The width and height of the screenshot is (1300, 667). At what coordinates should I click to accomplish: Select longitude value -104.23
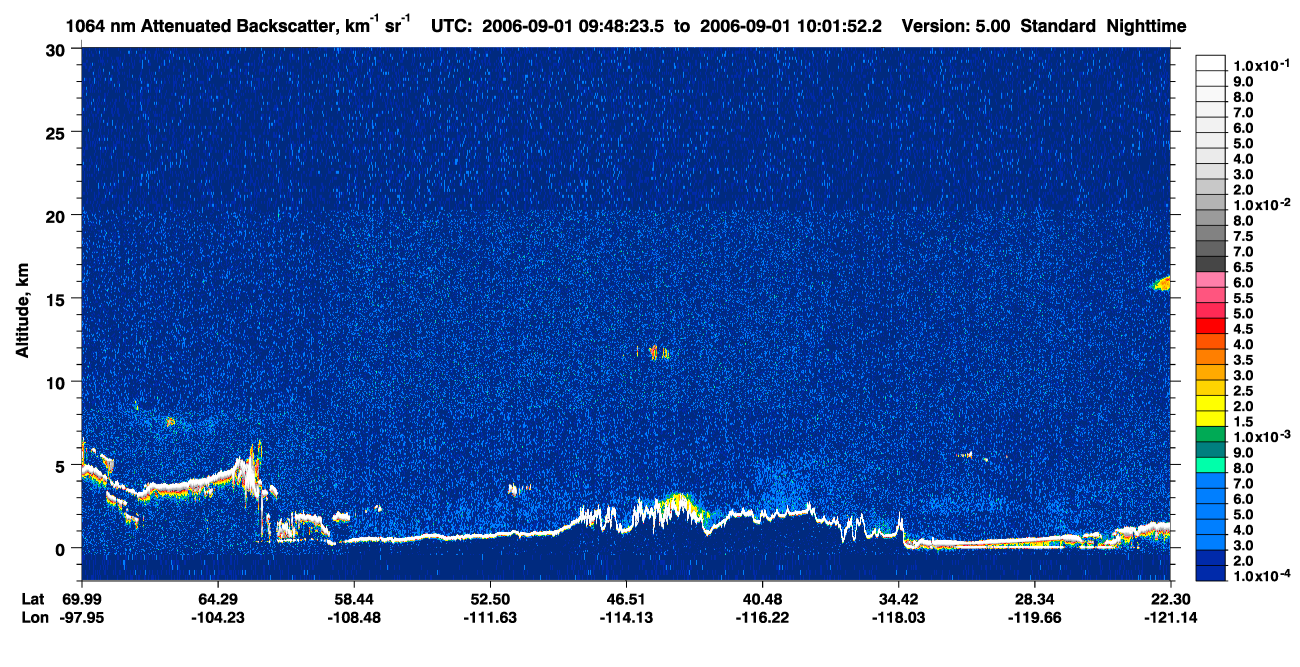pos(217,618)
